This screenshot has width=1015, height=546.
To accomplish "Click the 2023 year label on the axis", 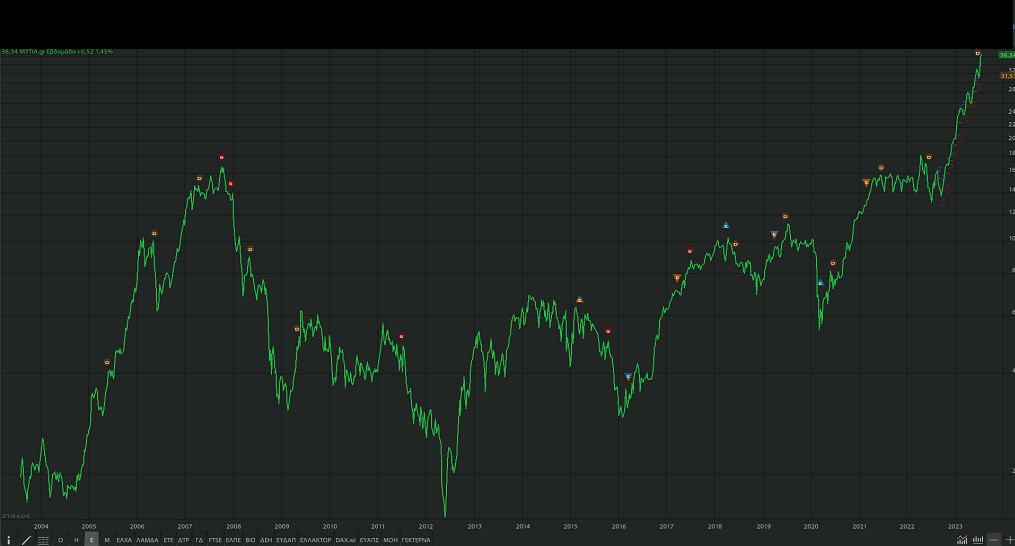I will point(955,527).
